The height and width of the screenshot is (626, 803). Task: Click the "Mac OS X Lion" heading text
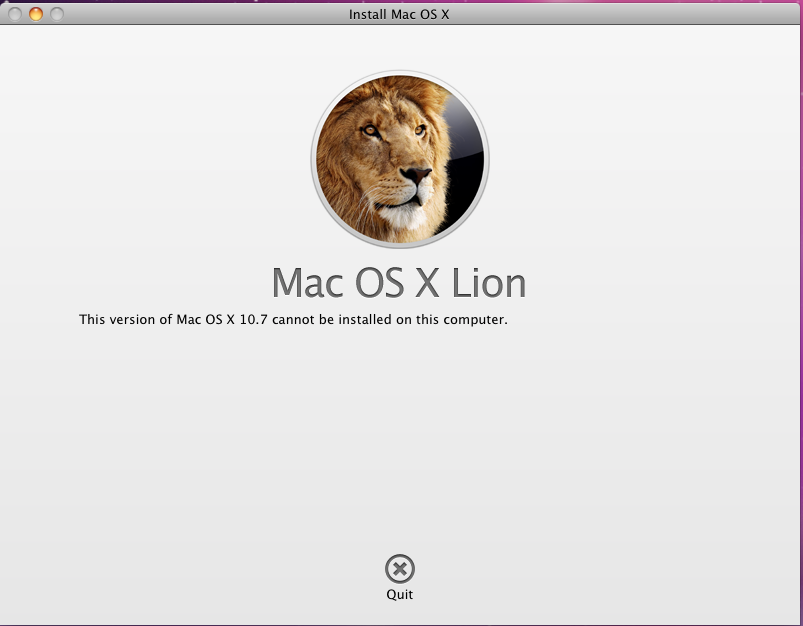(399, 283)
